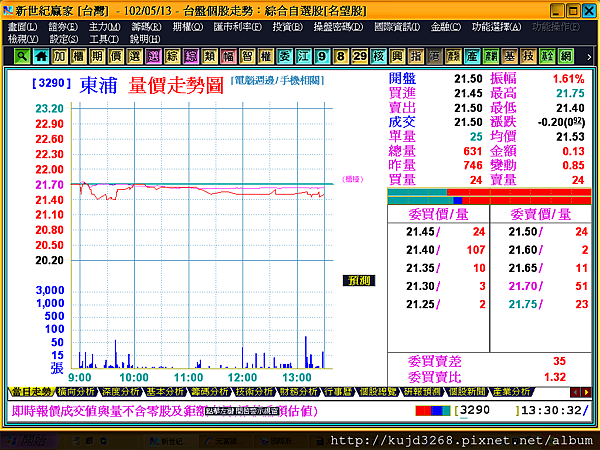Viewport: 600px width, 450px height.
Task: Click the yellow 選 toolbar icon
Action: (135, 56)
